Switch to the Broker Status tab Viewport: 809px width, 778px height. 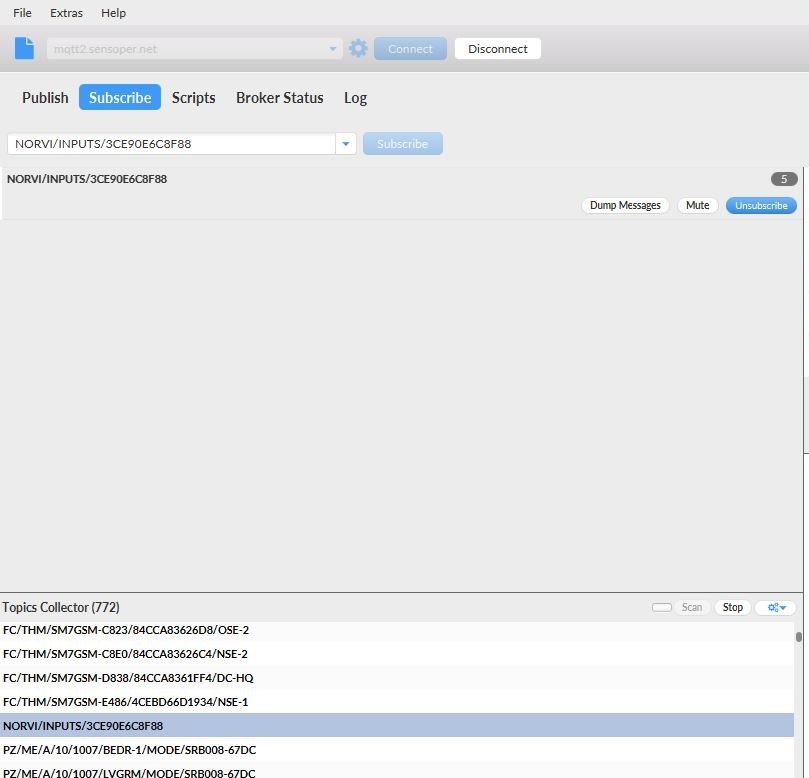tap(279, 98)
